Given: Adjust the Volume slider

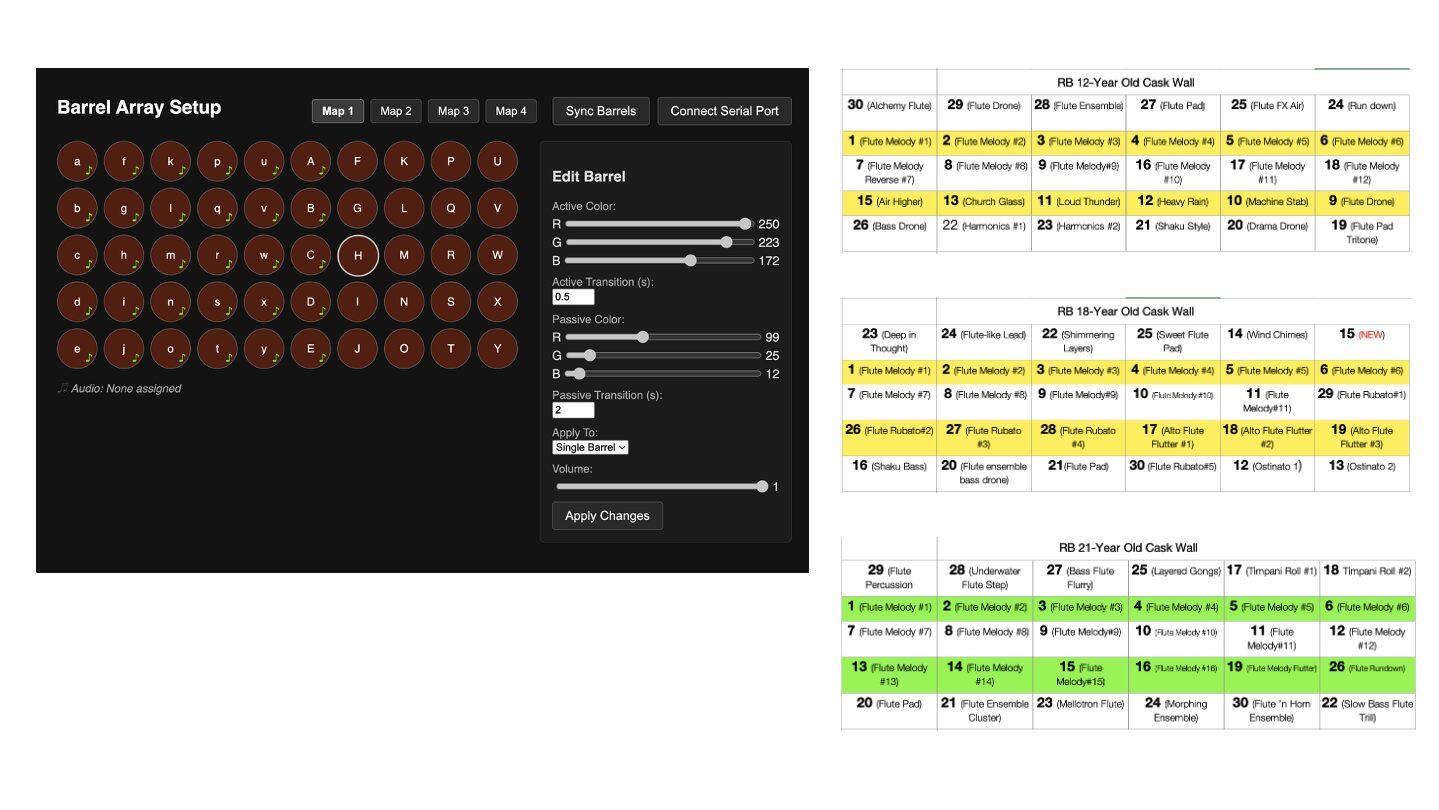Looking at the screenshot, I should pyautogui.click(x=661, y=487).
